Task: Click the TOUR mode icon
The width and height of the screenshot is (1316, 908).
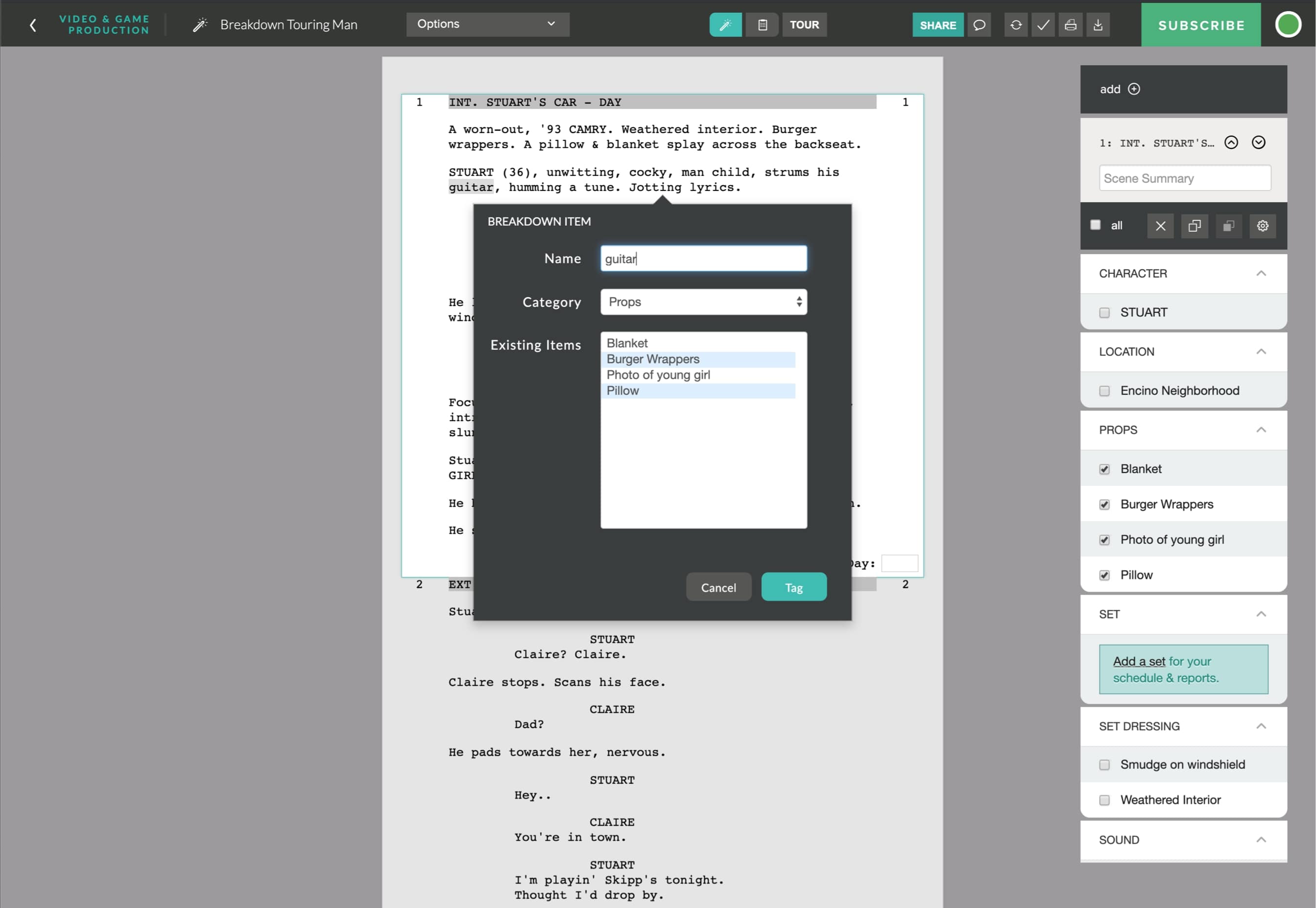Action: 805,24
